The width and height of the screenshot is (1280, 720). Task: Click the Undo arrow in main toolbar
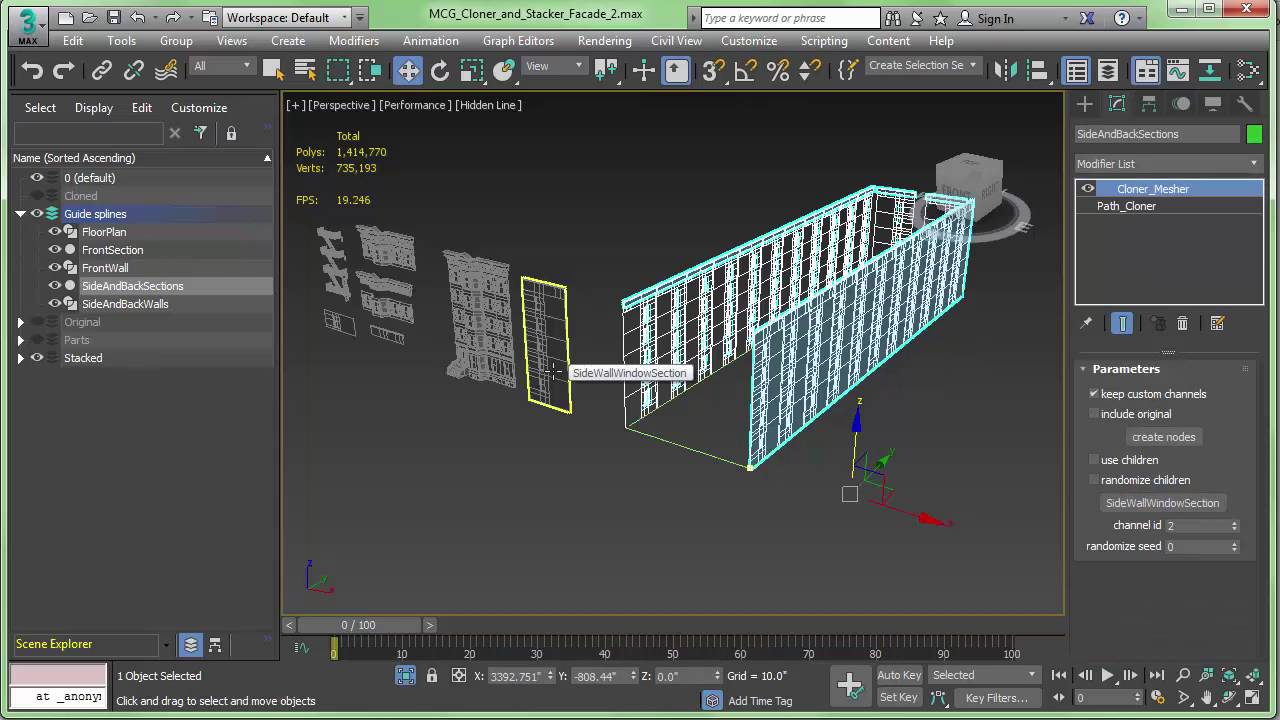[32, 70]
